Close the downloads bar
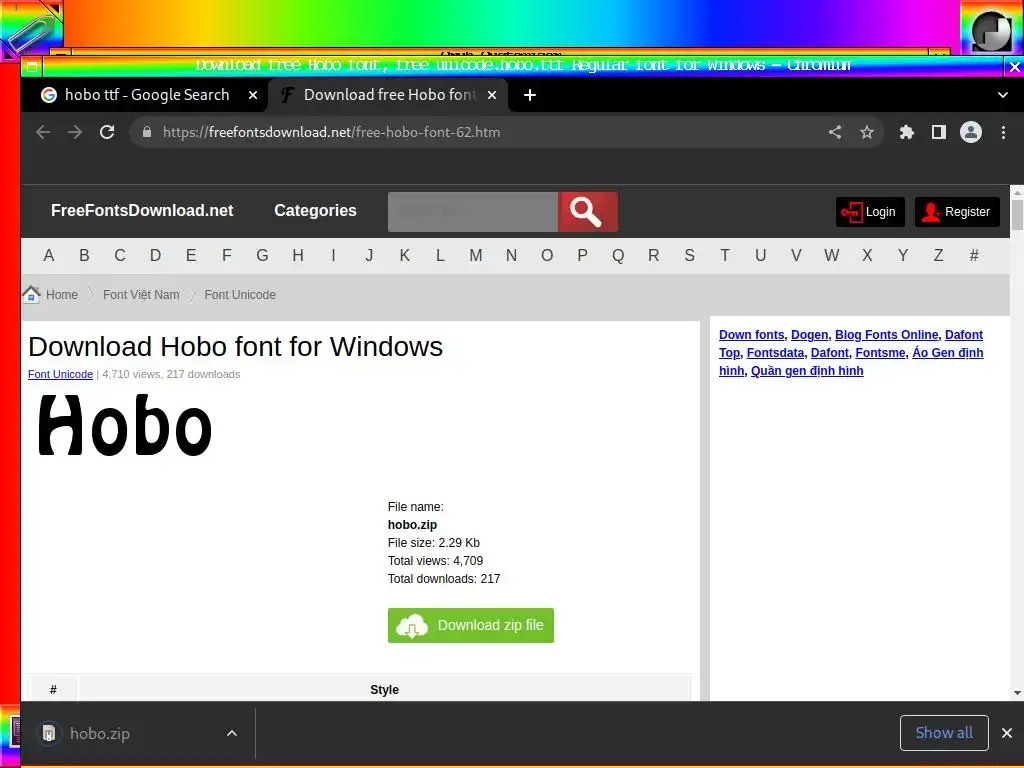This screenshot has height=768, width=1024. 1006,733
